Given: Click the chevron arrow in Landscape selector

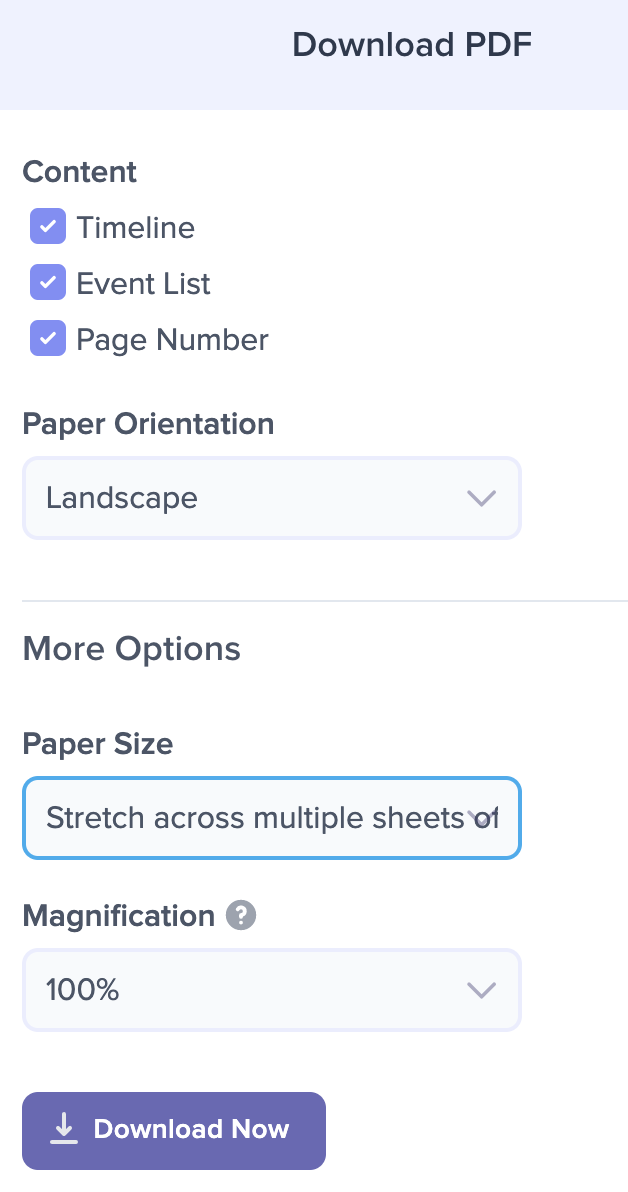Looking at the screenshot, I should coord(481,498).
